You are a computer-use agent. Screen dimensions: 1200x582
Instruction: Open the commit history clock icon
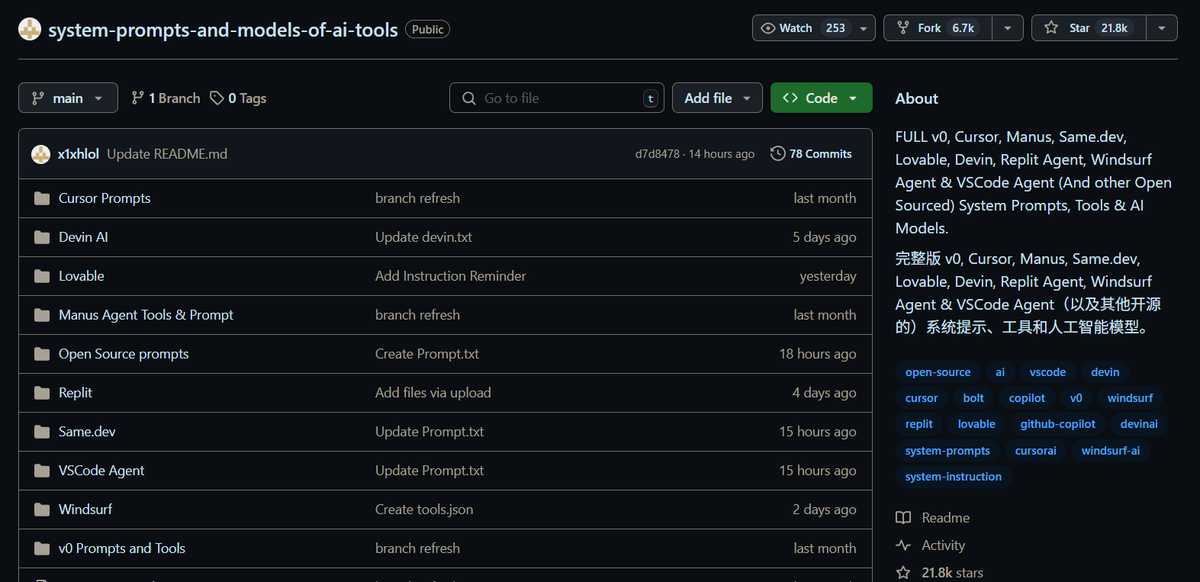click(x=778, y=154)
